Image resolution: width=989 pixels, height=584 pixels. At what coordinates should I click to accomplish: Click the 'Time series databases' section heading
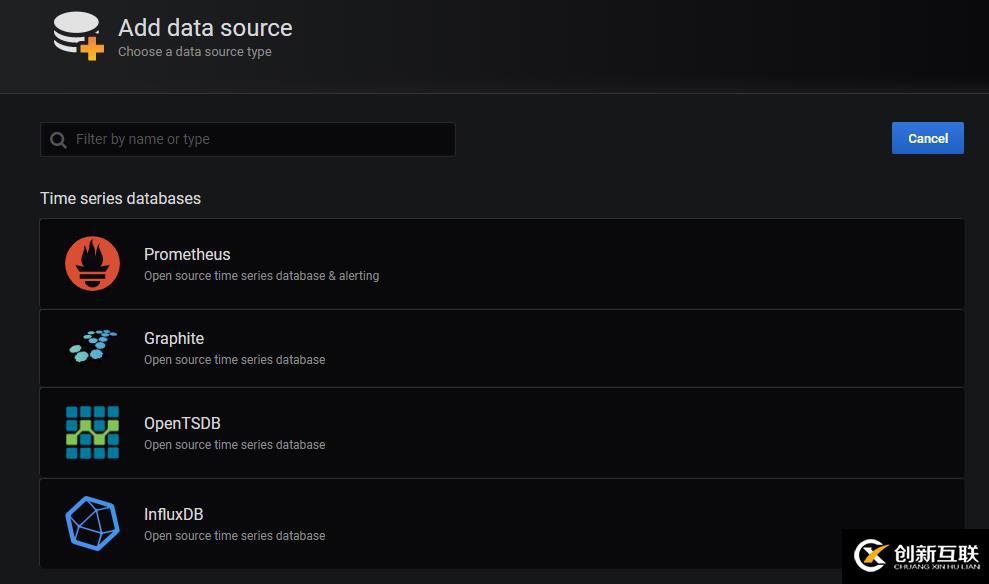coord(120,198)
